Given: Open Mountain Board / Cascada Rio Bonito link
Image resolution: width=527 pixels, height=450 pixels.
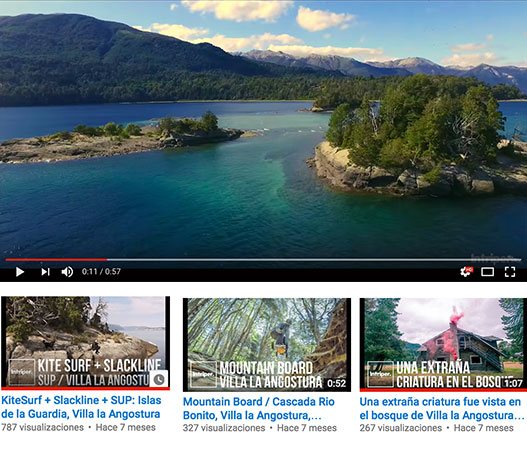Looking at the screenshot, I should pyautogui.click(x=259, y=408).
